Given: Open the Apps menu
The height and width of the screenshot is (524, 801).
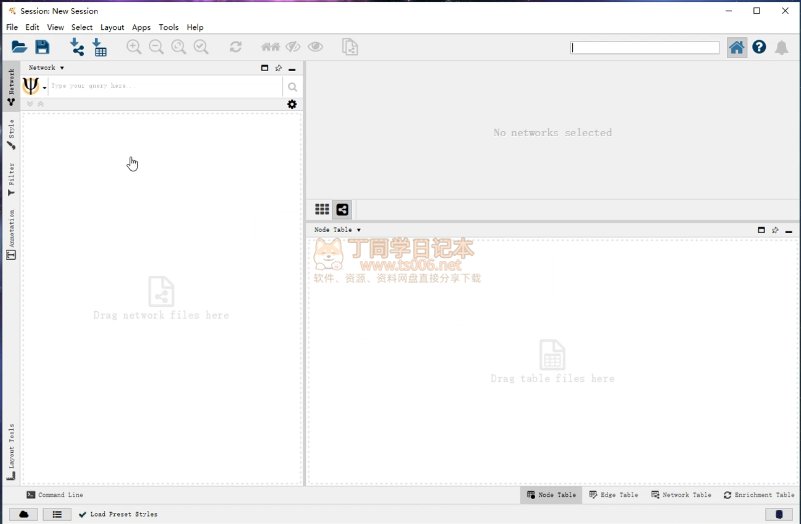Looking at the screenshot, I should (141, 27).
